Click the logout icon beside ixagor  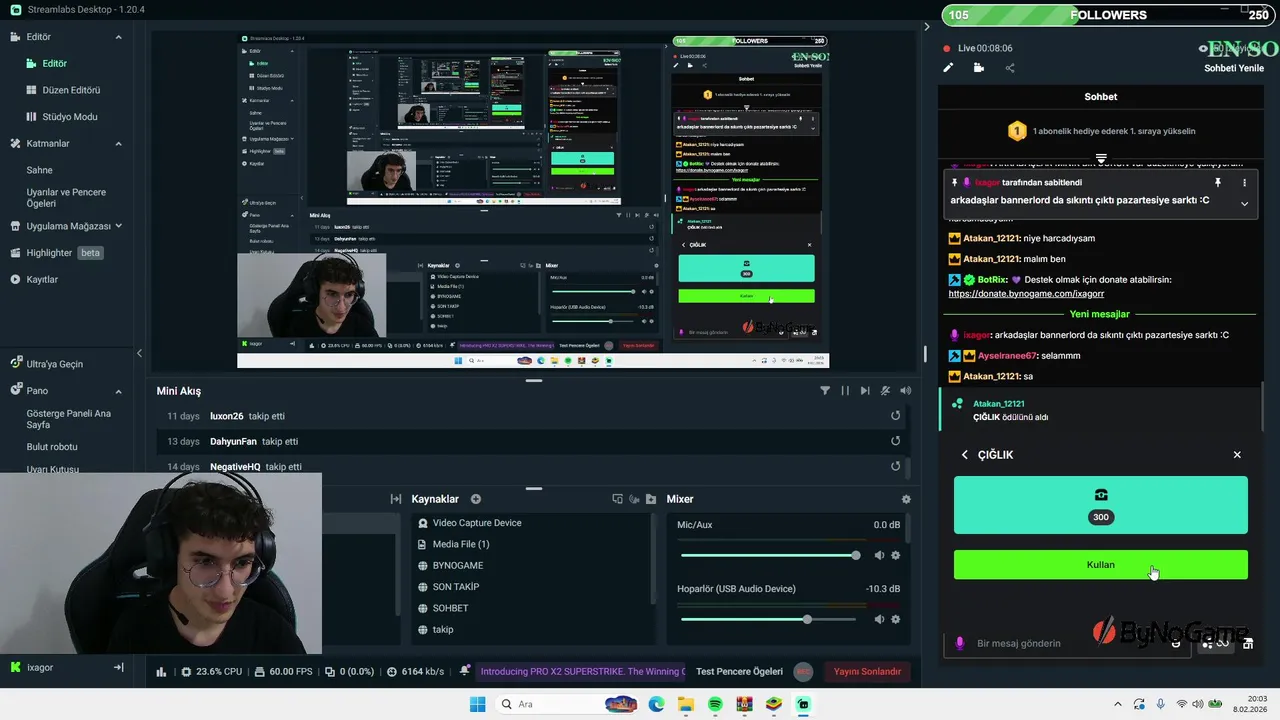tap(118, 667)
